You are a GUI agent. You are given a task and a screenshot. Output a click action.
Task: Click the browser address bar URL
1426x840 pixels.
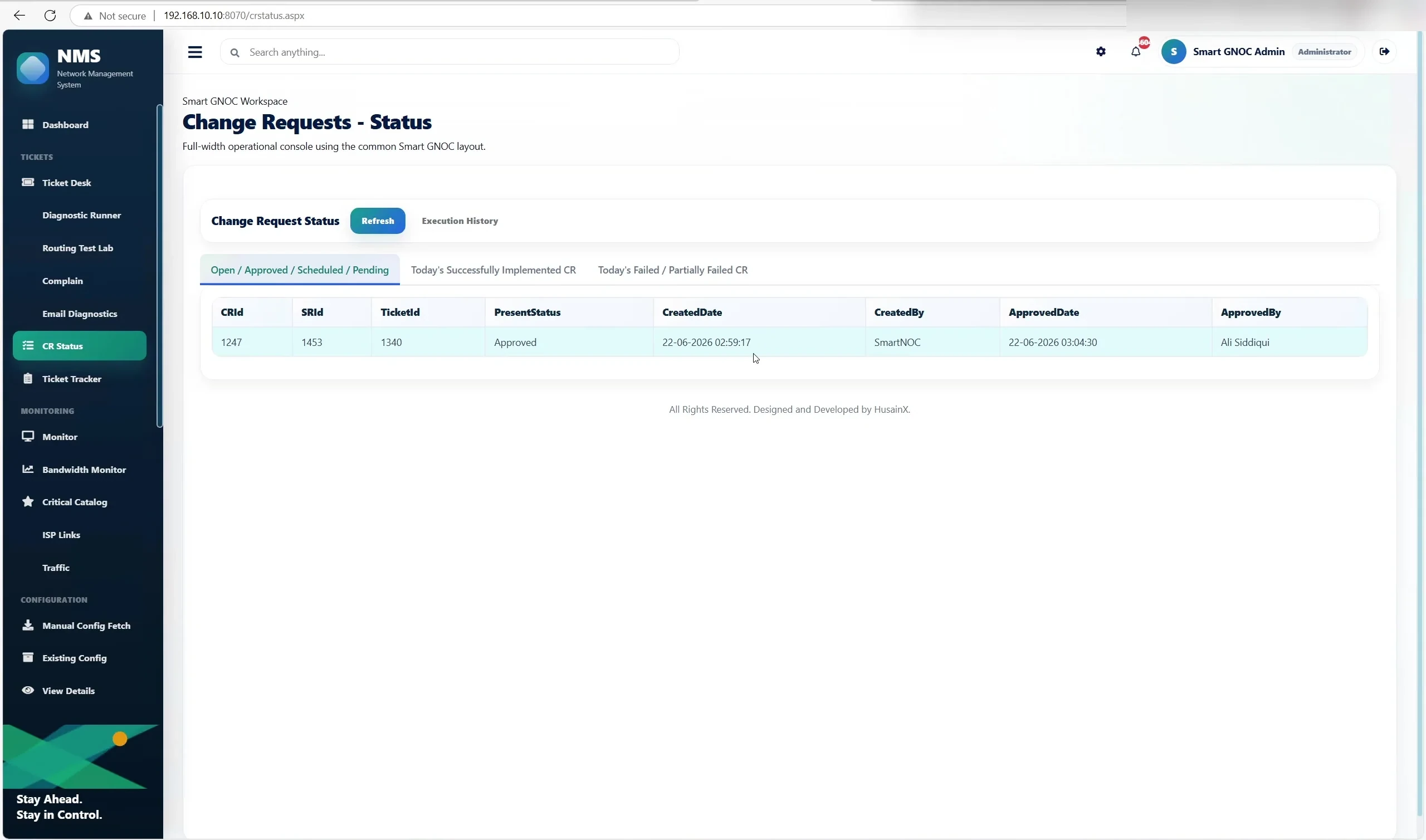tap(234, 15)
